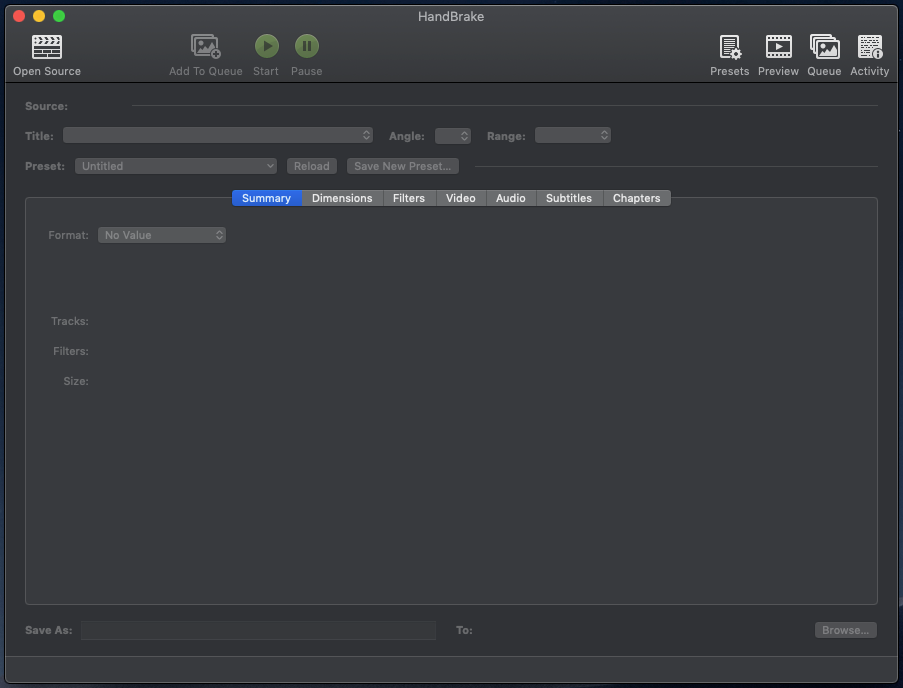Open the Subtitles tab
Image resolution: width=903 pixels, height=688 pixels.
(x=569, y=198)
